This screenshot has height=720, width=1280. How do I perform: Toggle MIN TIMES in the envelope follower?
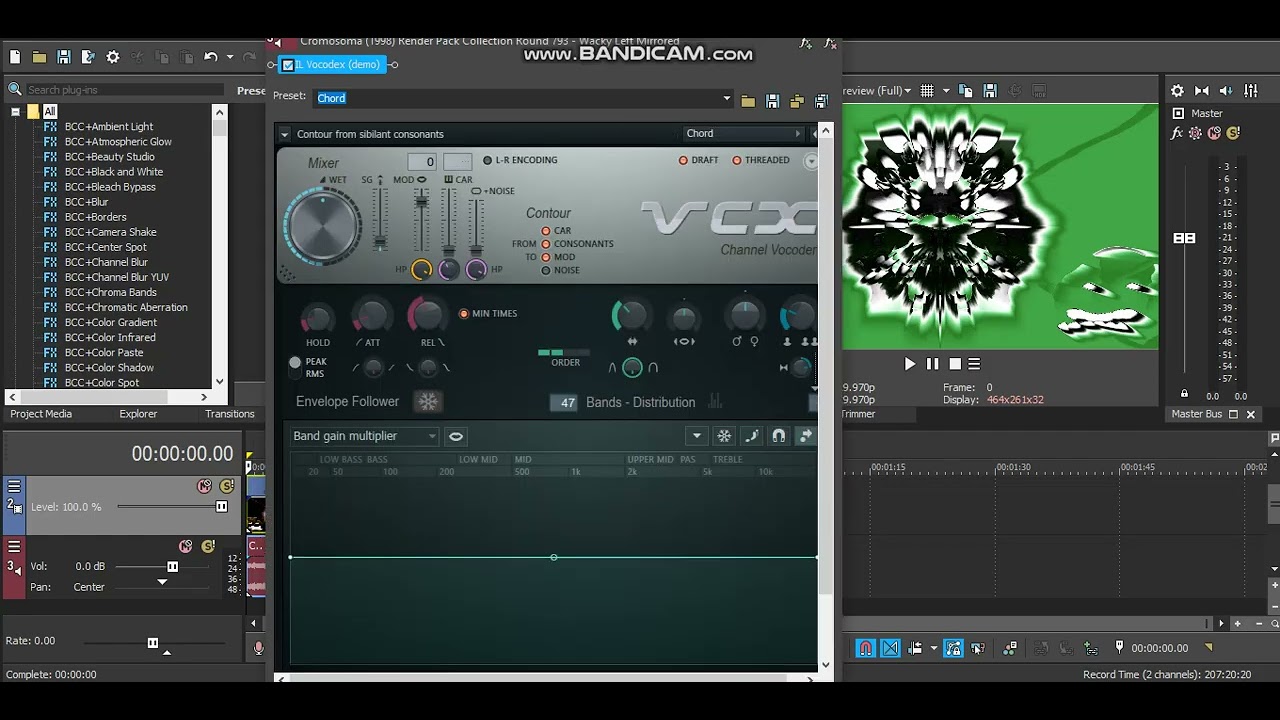coord(464,313)
